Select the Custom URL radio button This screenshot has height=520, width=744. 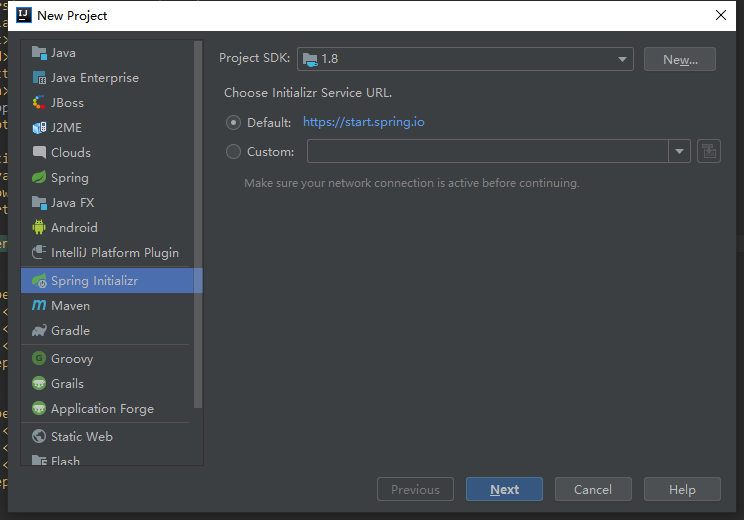click(234, 152)
